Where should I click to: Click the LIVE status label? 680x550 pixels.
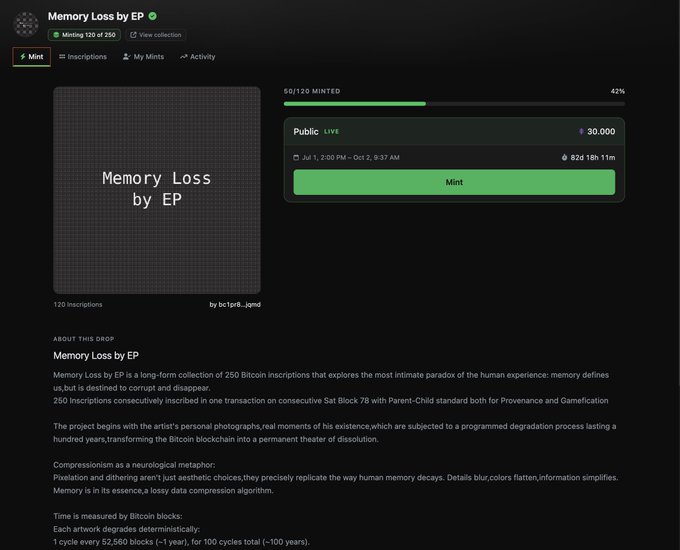(x=331, y=131)
